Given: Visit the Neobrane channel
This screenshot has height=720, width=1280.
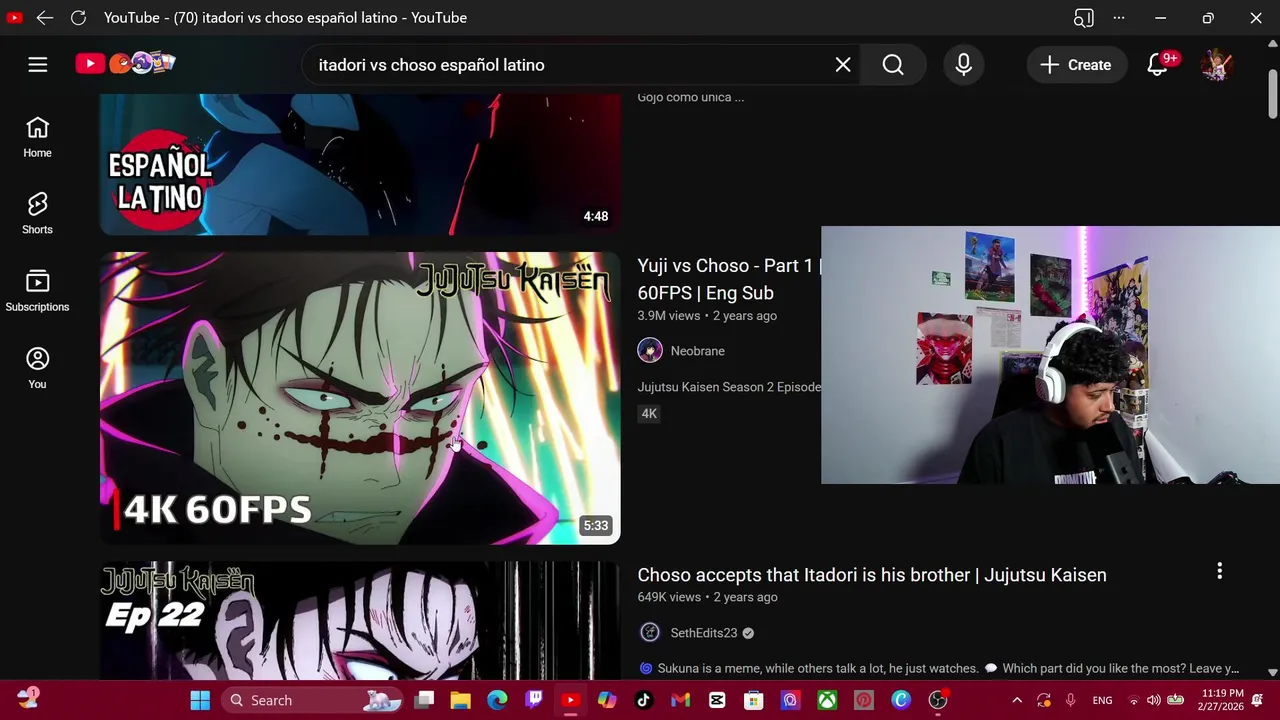Looking at the screenshot, I should (x=697, y=351).
